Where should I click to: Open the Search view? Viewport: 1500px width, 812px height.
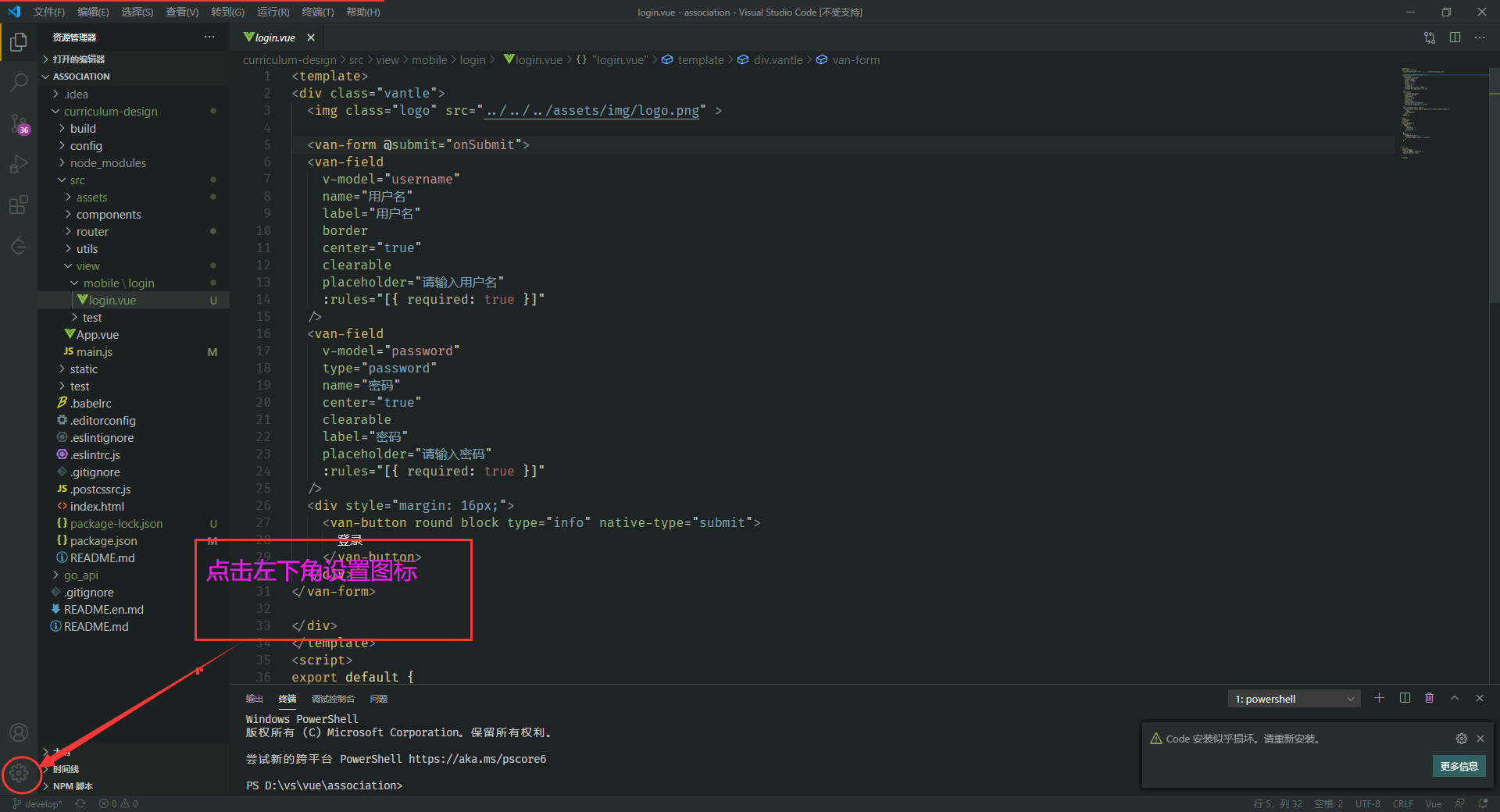pyautogui.click(x=19, y=82)
